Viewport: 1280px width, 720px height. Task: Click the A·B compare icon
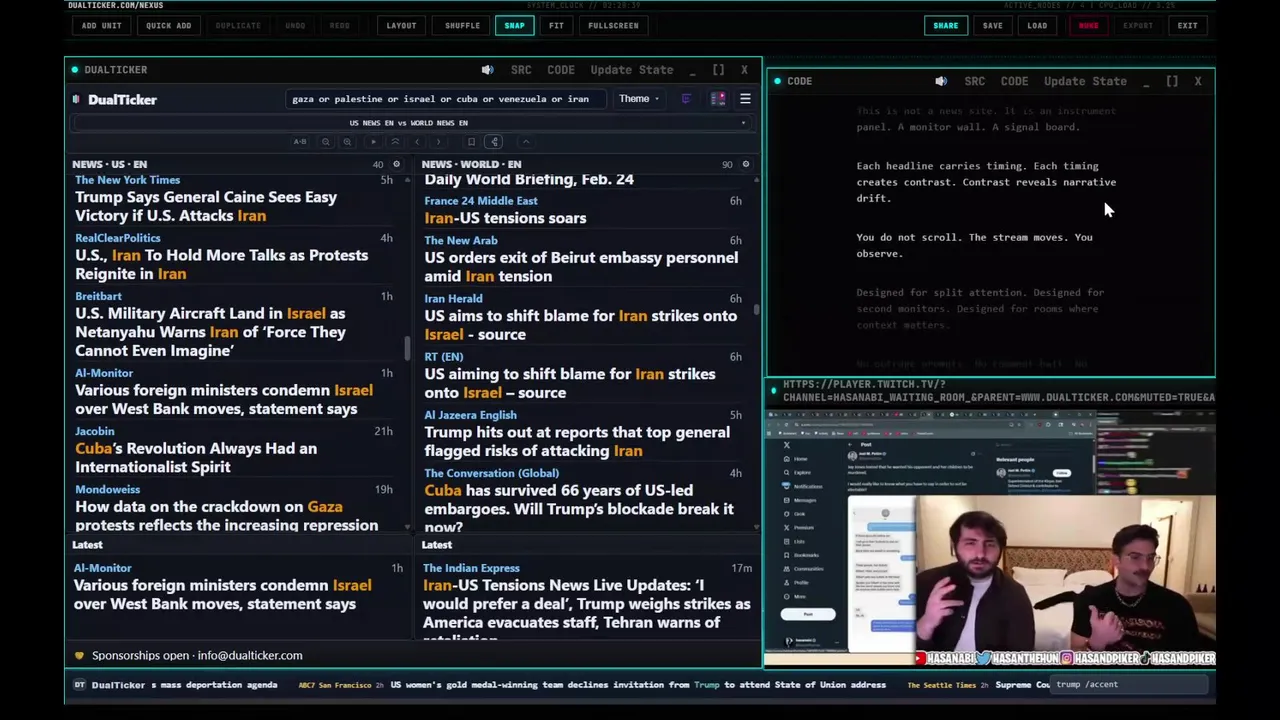coord(300,142)
